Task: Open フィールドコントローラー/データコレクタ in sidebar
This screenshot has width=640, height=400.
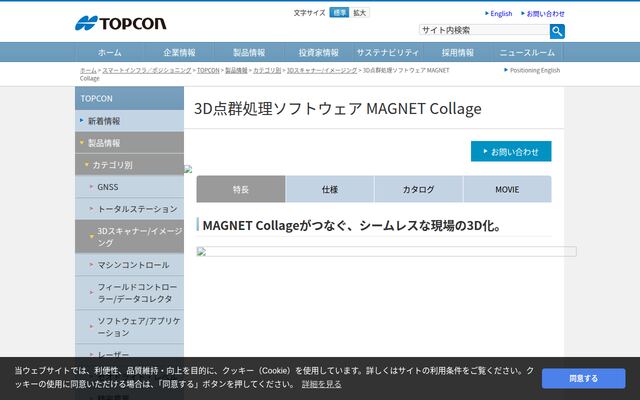Action: click(129, 293)
